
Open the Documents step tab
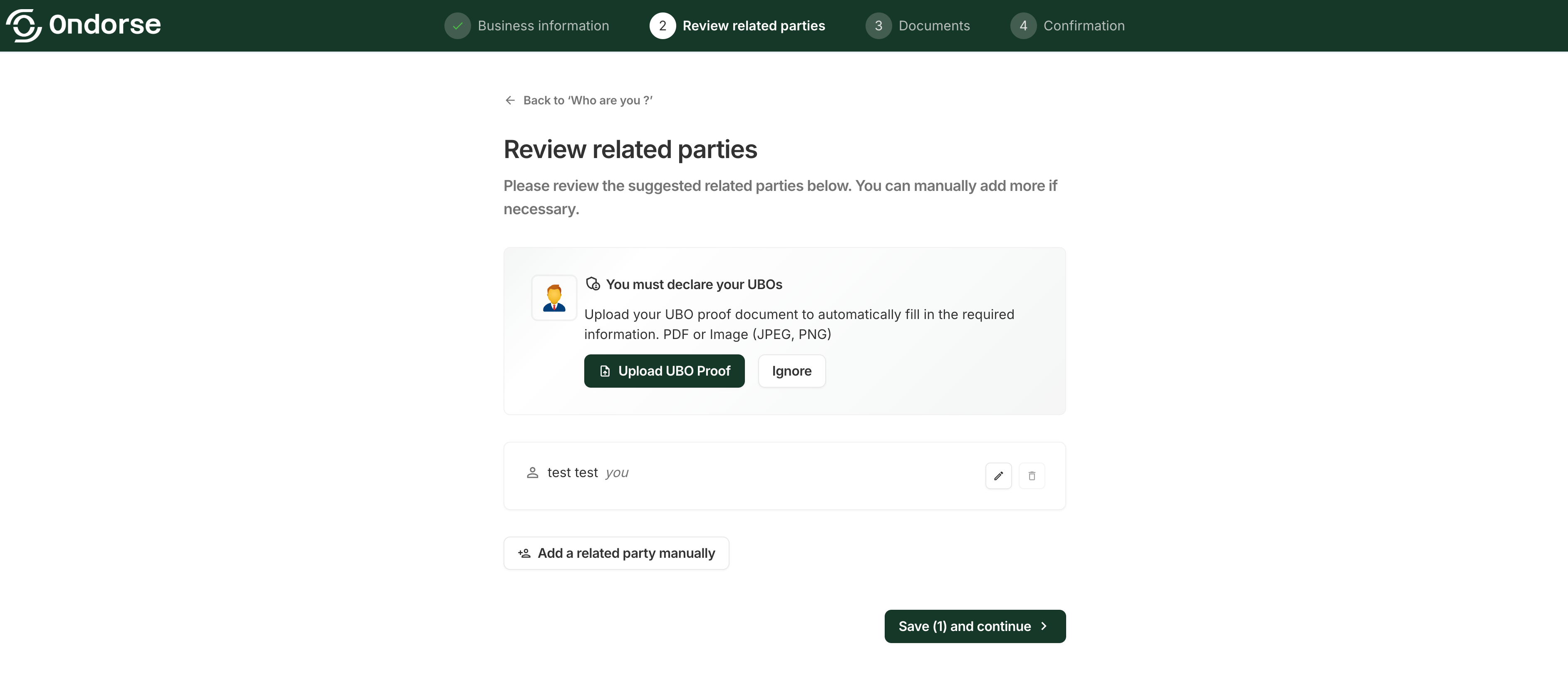(x=934, y=25)
